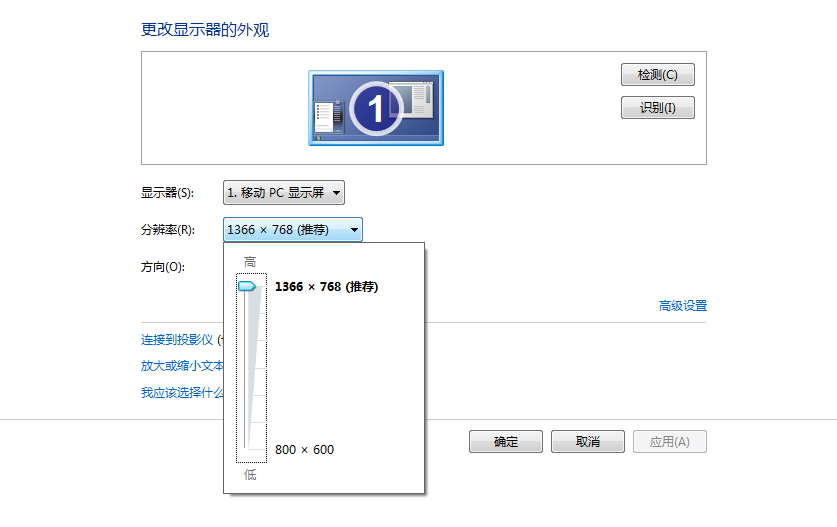The width and height of the screenshot is (837, 527).
Task: Select the 1366 × 768 (推荐) label in popup
Action: click(x=326, y=287)
